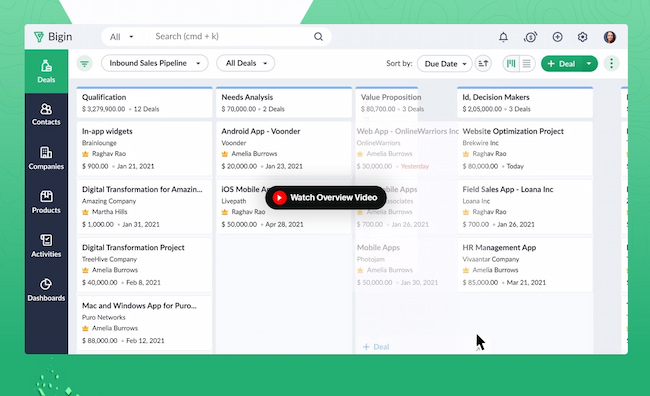Open the Contacts module in sidebar
650x396 pixels.
tap(46, 114)
